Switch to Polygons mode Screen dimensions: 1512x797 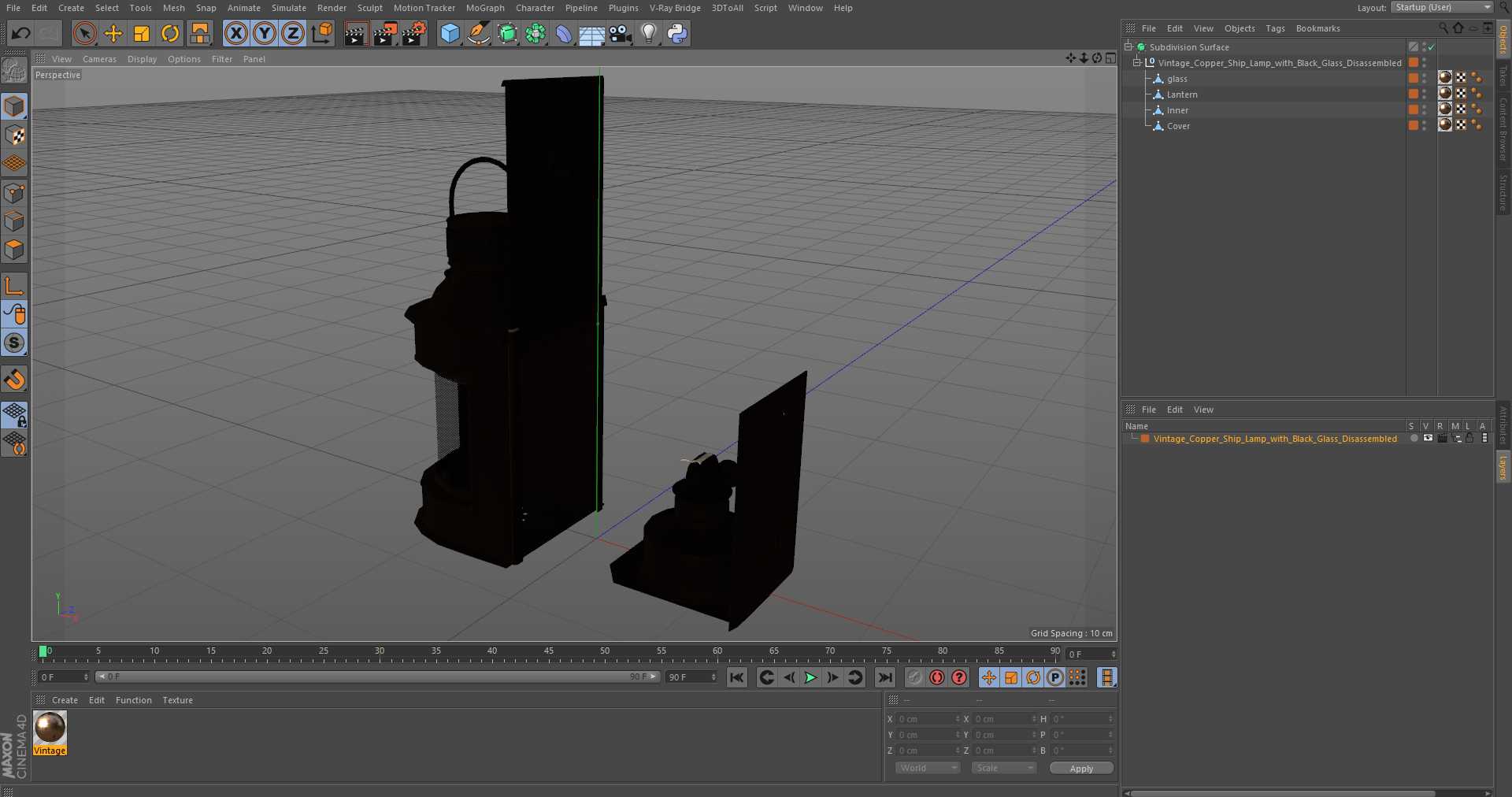[14, 250]
